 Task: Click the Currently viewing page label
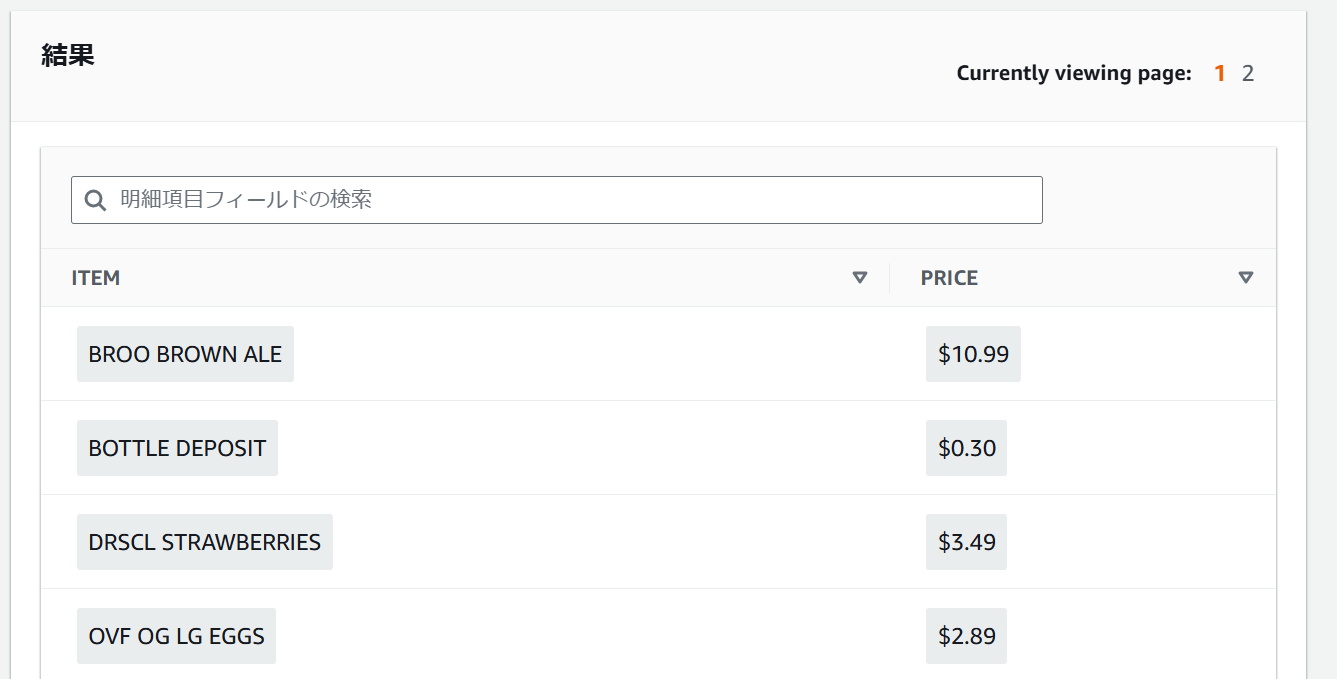1074,73
